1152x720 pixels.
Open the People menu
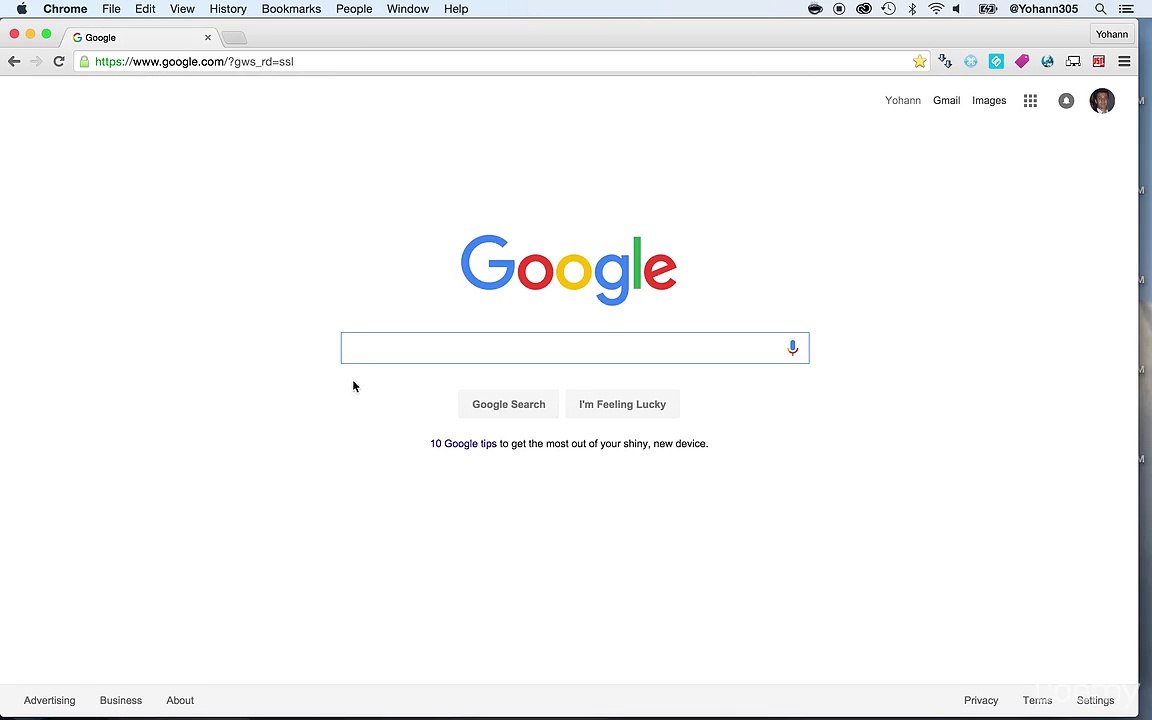point(354,9)
